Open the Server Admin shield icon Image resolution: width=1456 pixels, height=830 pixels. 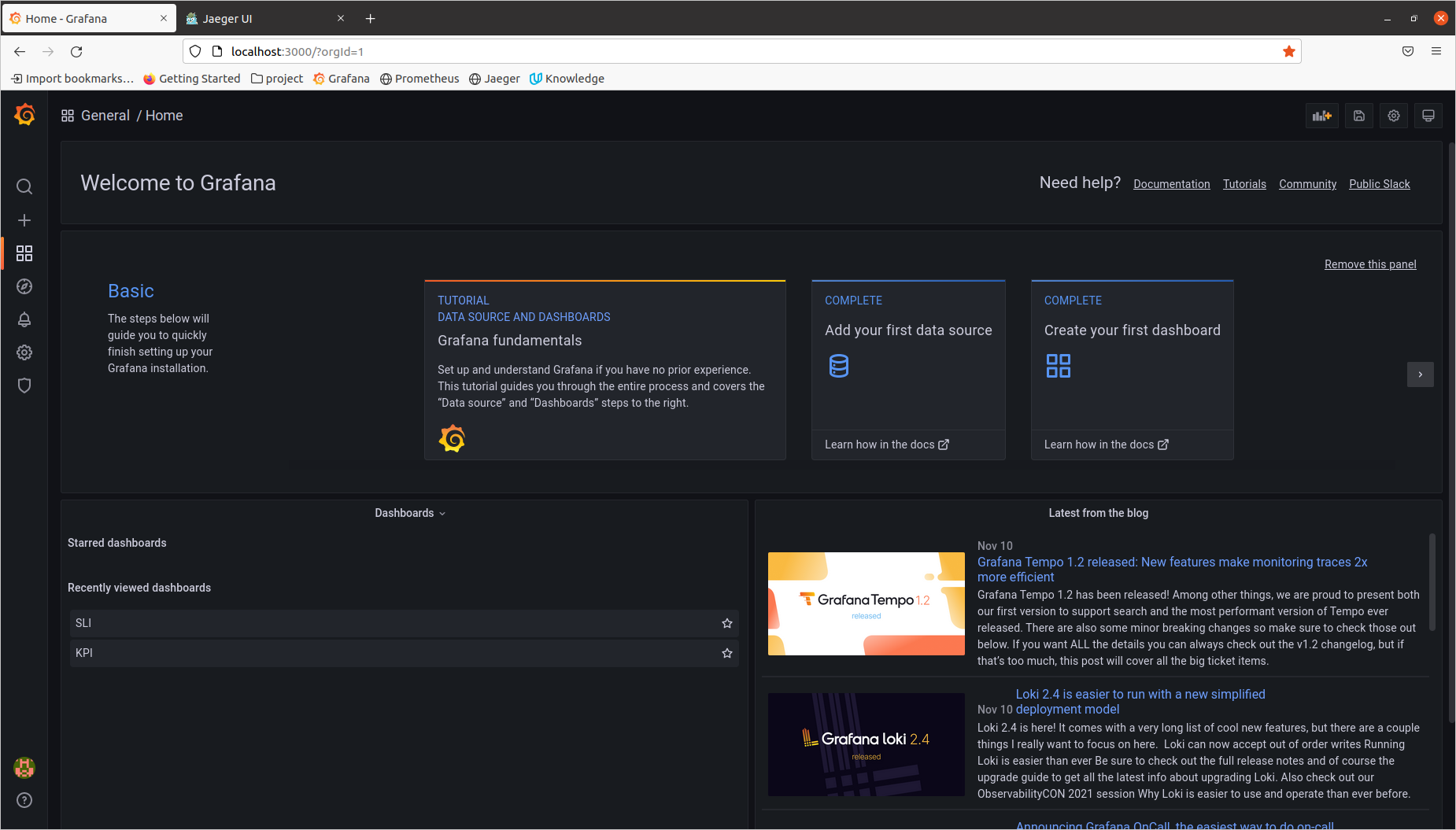[24, 385]
